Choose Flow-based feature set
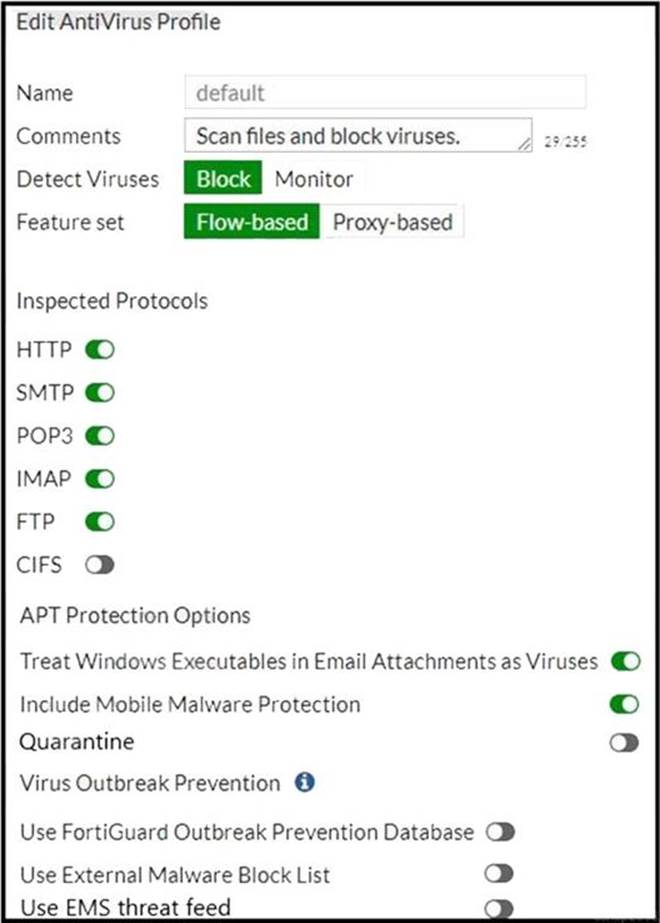The height and width of the screenshot is (923, 660). tap(252, 222)
